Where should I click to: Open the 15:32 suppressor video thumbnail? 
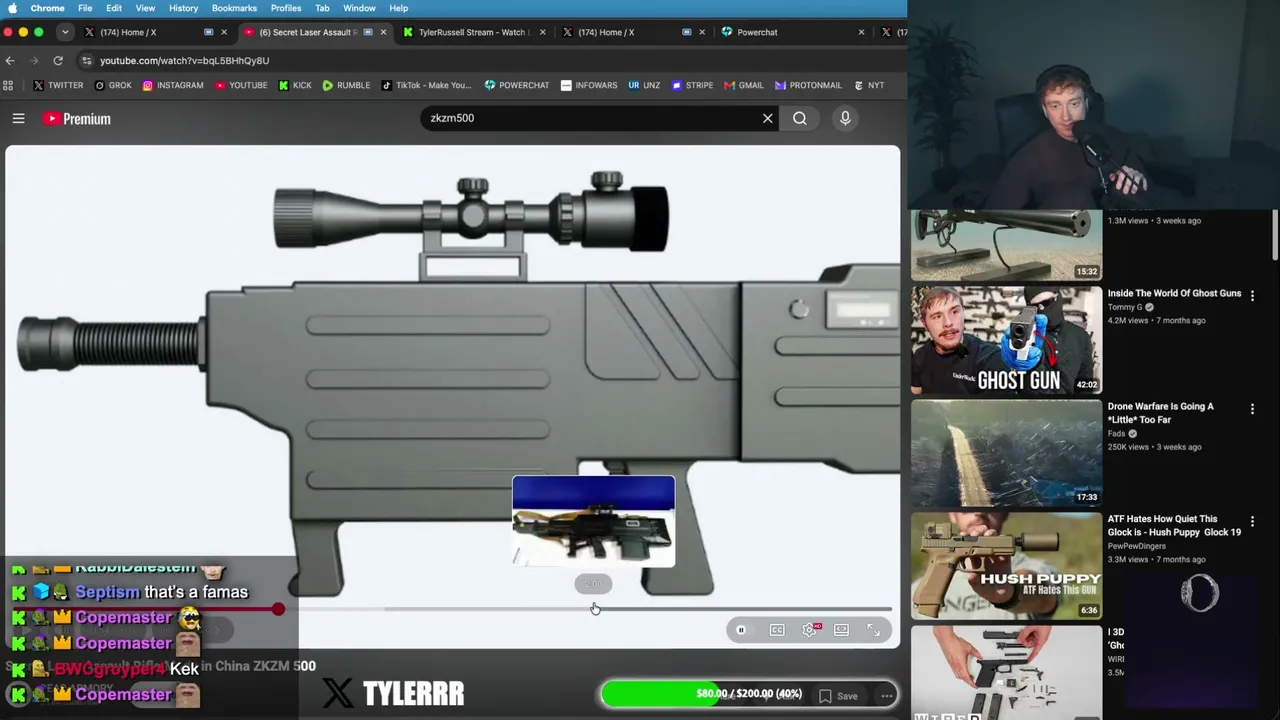1006,245
